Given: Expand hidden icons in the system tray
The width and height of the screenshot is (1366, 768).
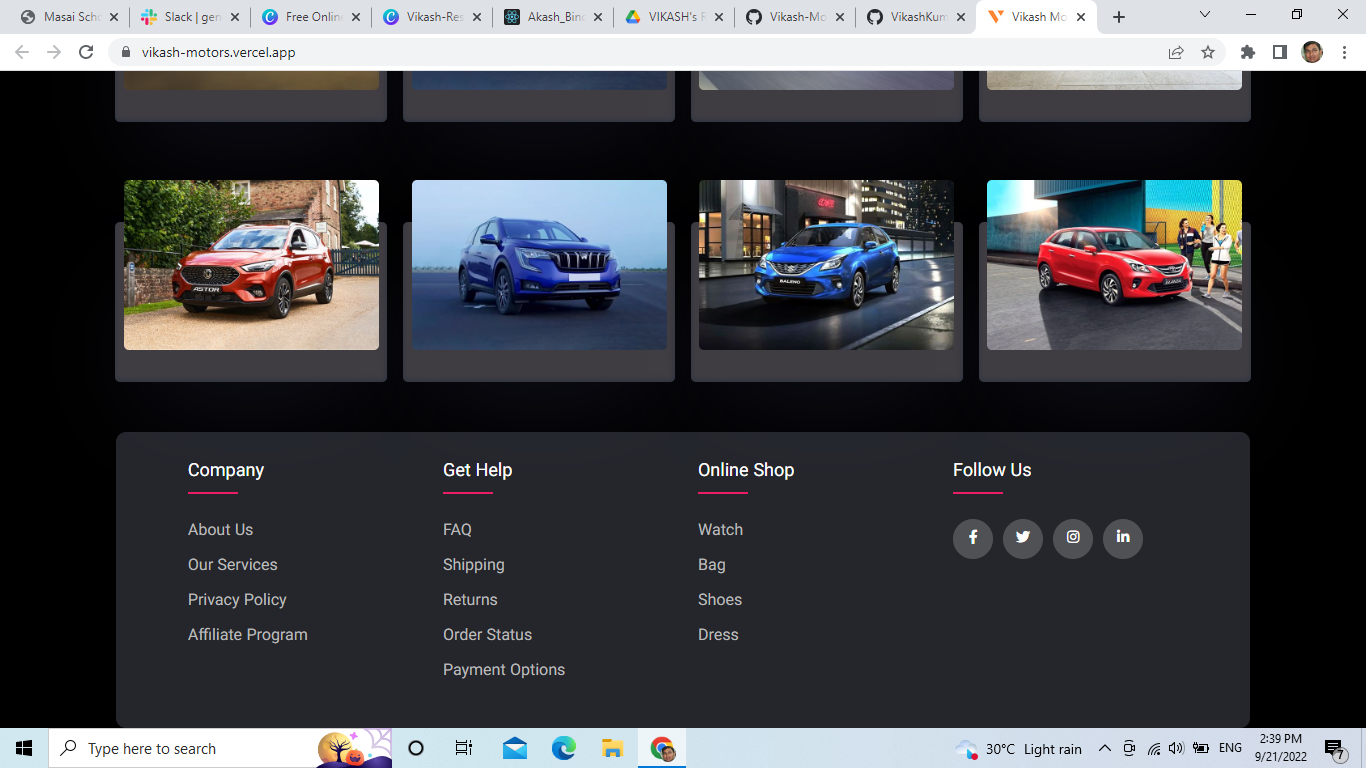Looking at the screenshot, I should pyautogui.click(x=1105, y=747).
